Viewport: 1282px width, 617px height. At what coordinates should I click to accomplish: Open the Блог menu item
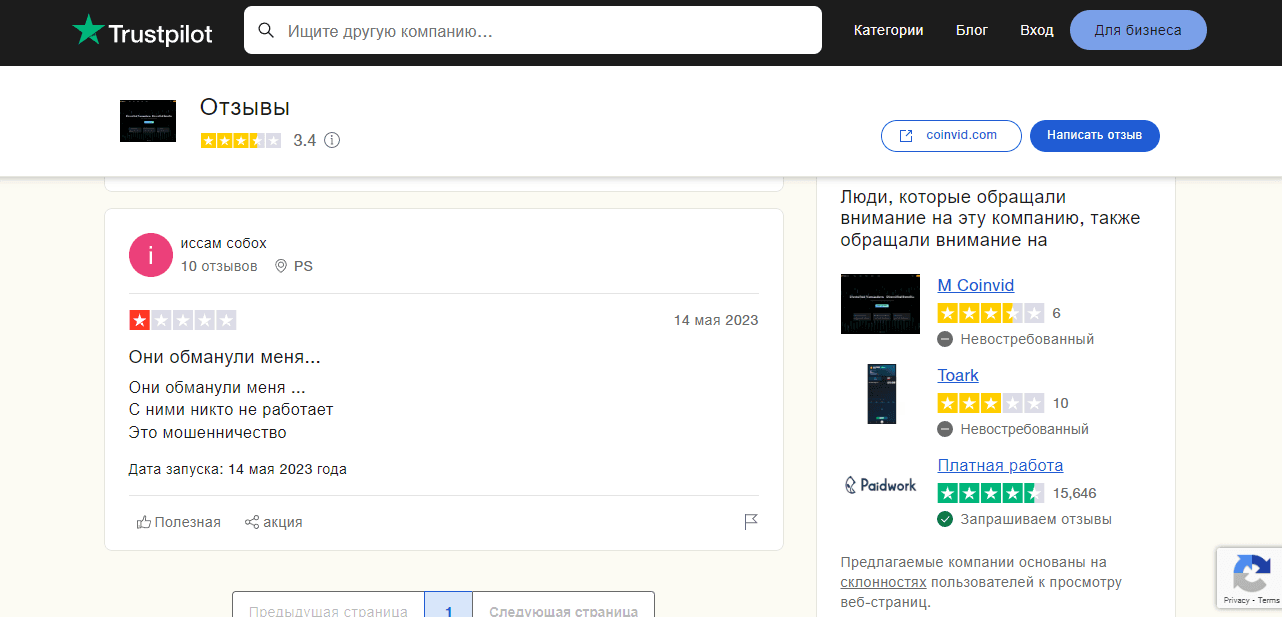pyautogui.click(x=971, y=30)
